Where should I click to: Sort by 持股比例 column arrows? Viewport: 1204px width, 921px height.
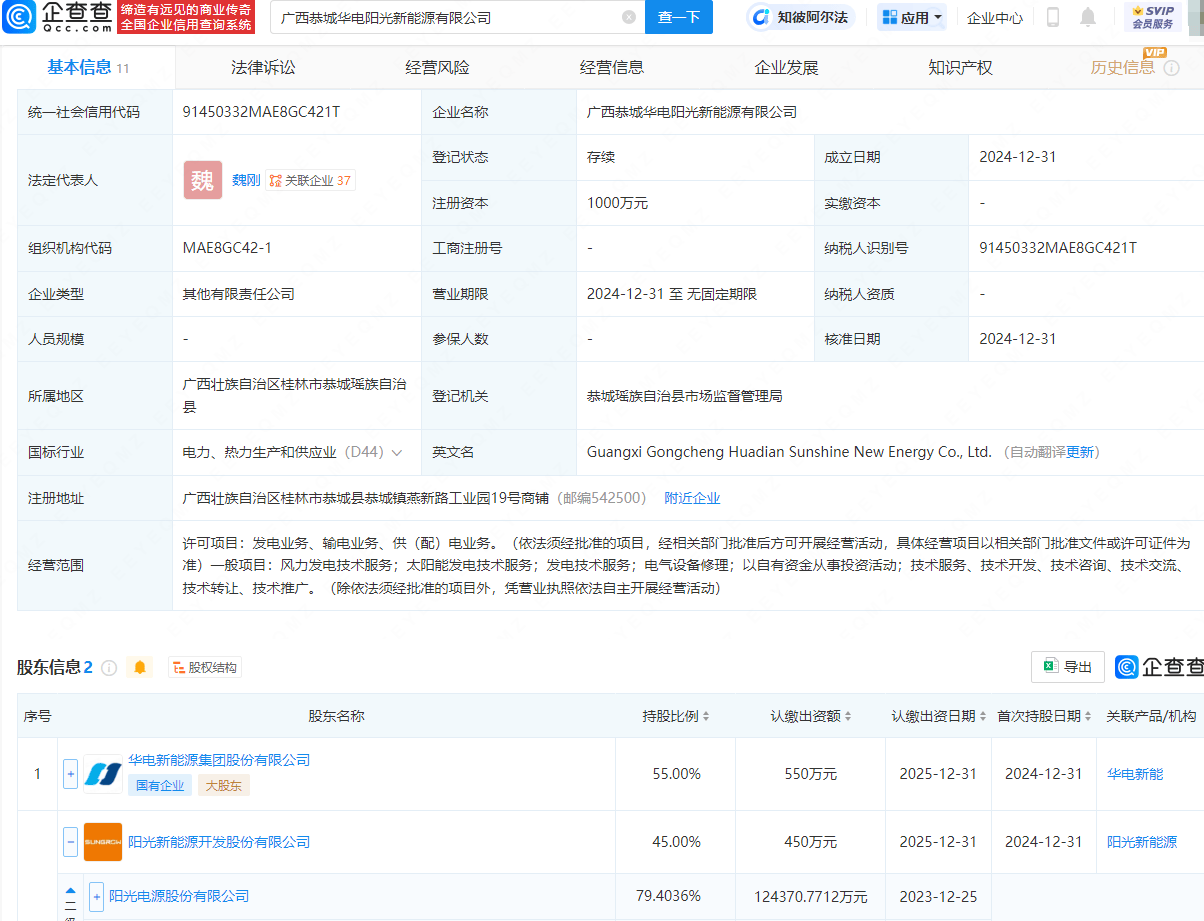point(706,716)
